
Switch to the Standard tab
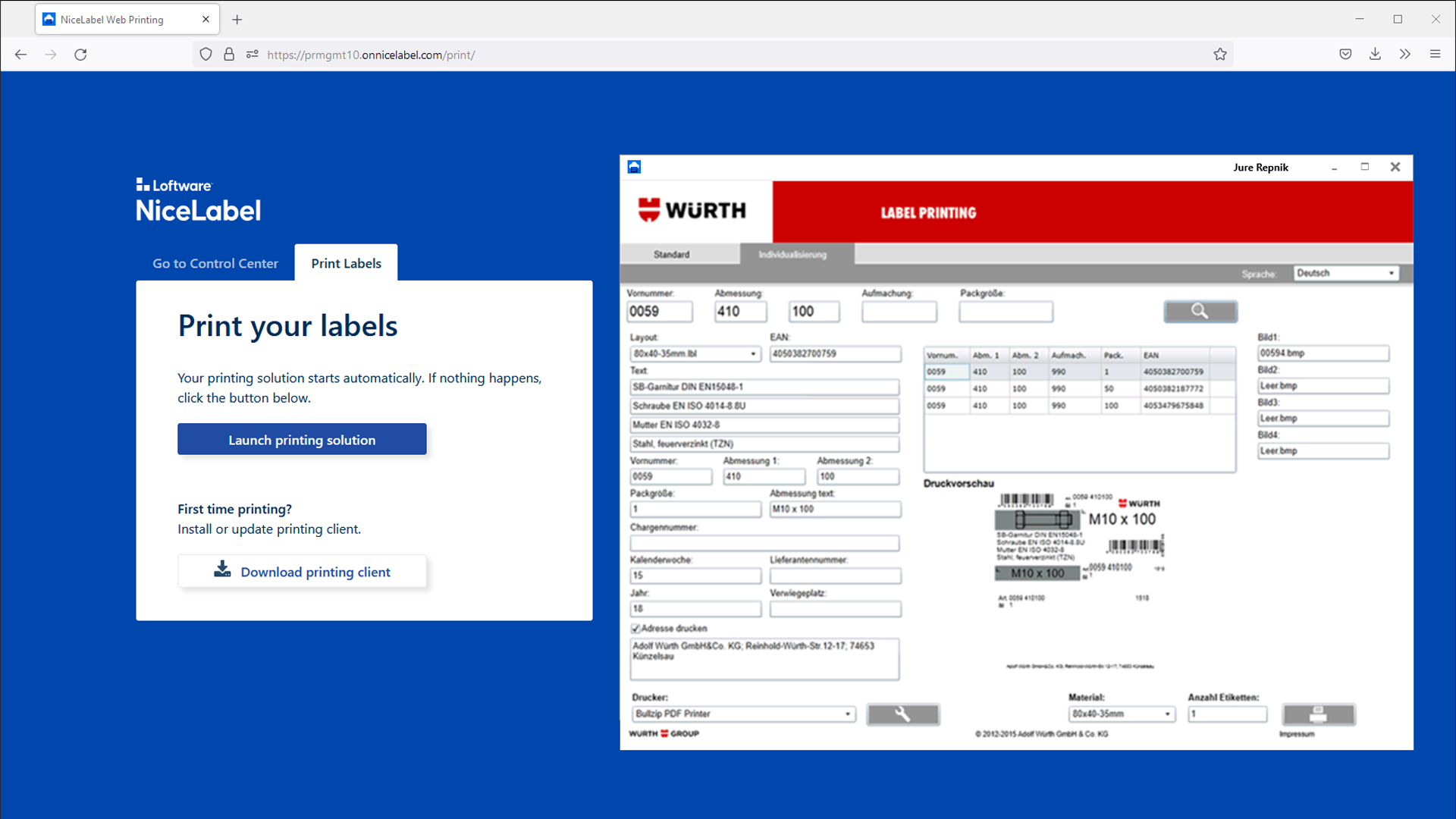tap(671, 254)
